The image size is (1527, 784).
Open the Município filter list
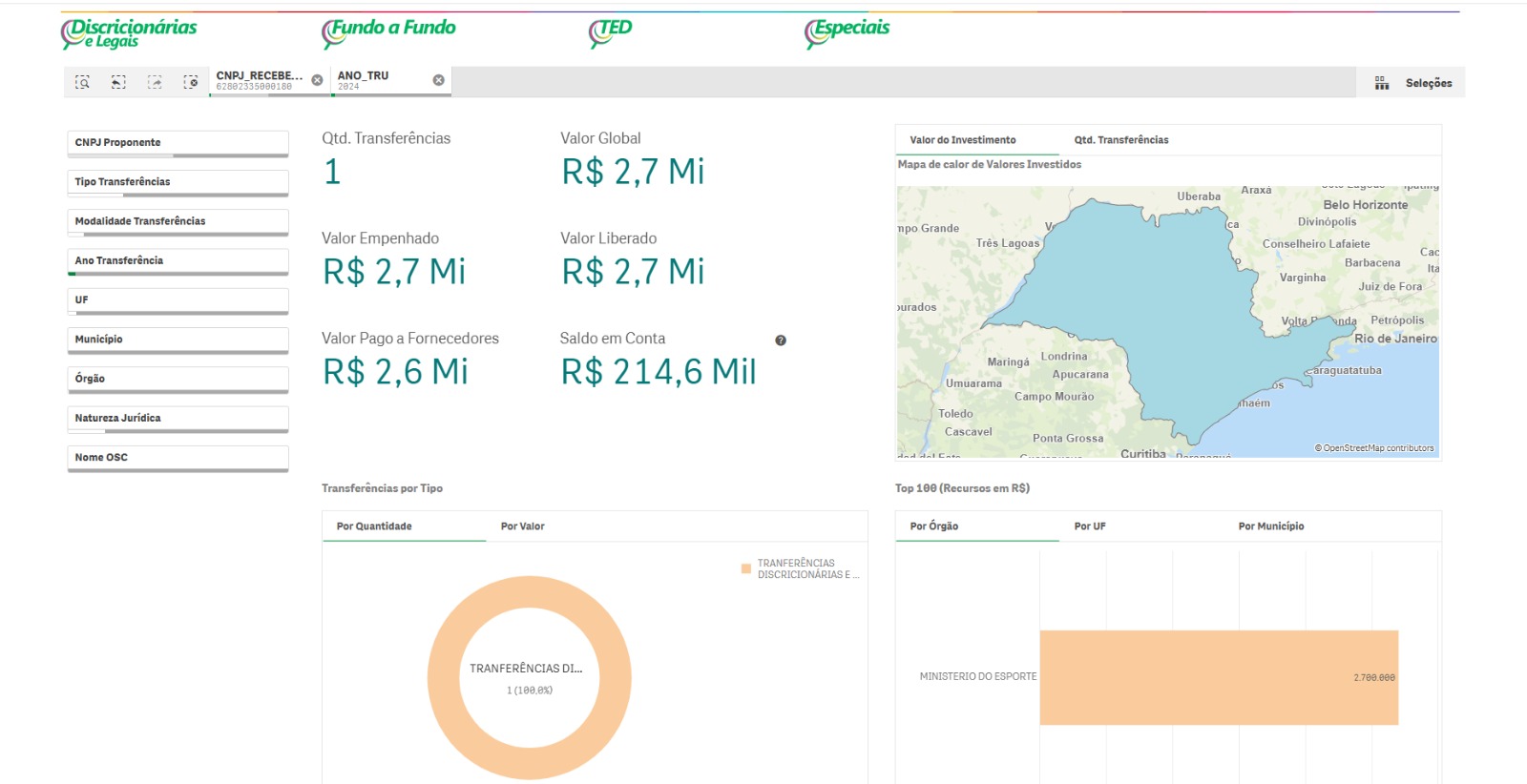click(178, 340)
